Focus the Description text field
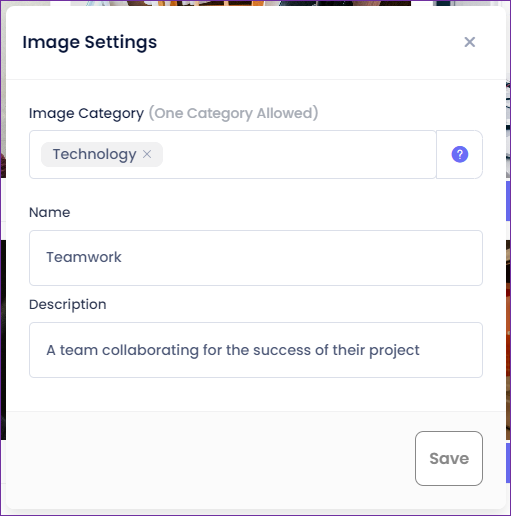 pyautogui.click(x=256, y=350)
